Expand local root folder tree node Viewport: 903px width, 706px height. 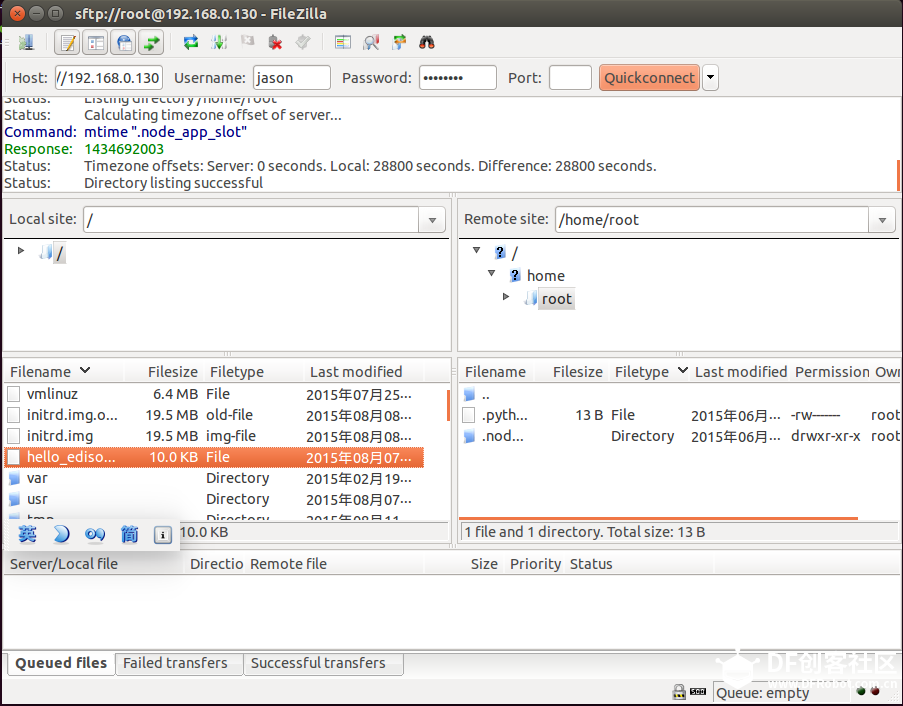pos(21,250)
